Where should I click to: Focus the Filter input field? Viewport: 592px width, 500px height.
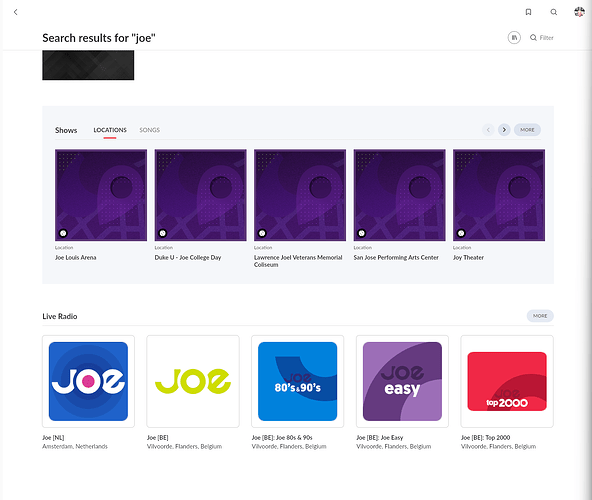[x=542, y=37]
